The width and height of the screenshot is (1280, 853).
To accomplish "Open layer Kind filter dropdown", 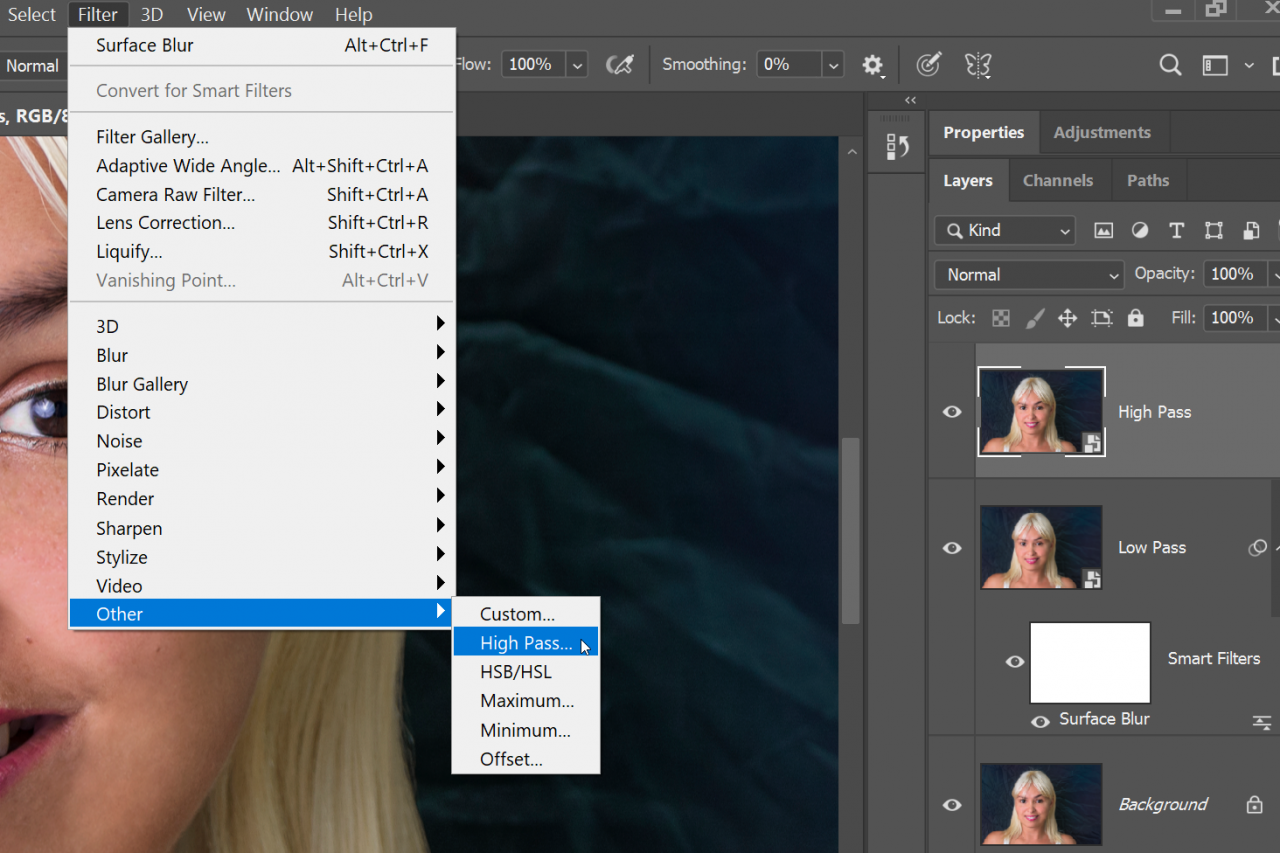I will point(1005,230).
